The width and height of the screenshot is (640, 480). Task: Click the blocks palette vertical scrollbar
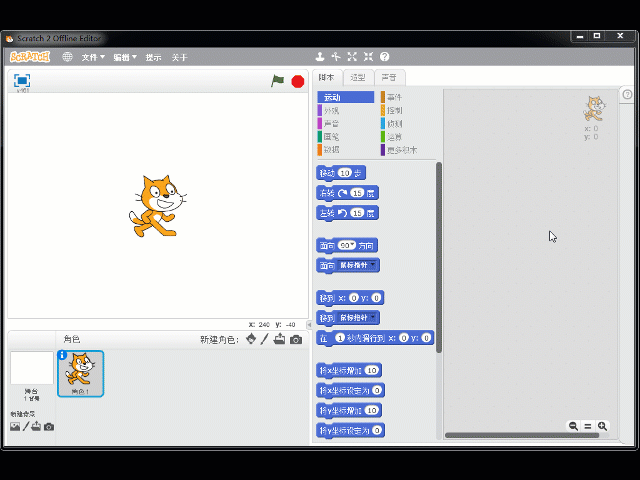439,258
